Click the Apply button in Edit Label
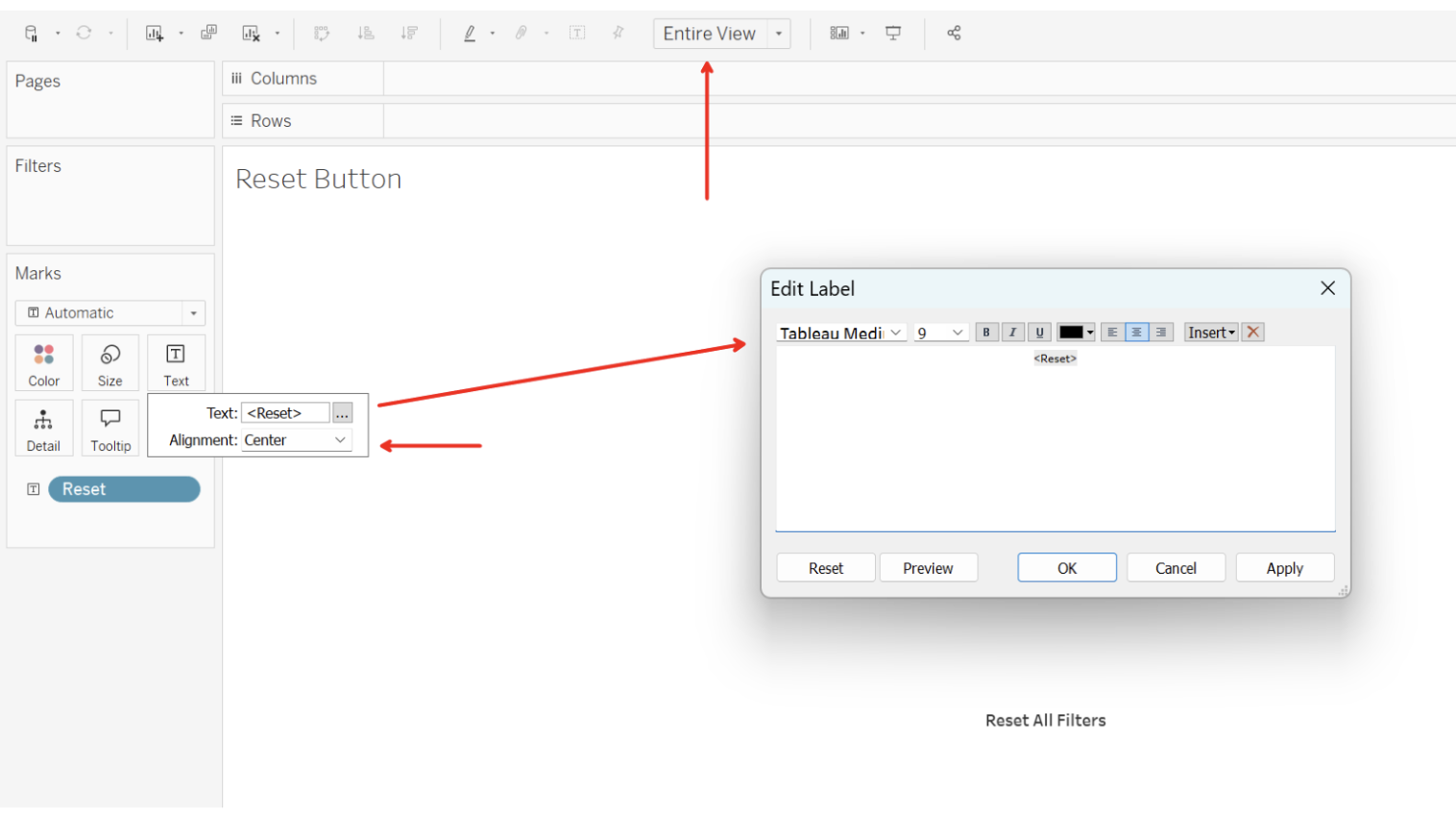Screen dimensions: 1456x813 pyautogui.click(x=1284, y=567)
